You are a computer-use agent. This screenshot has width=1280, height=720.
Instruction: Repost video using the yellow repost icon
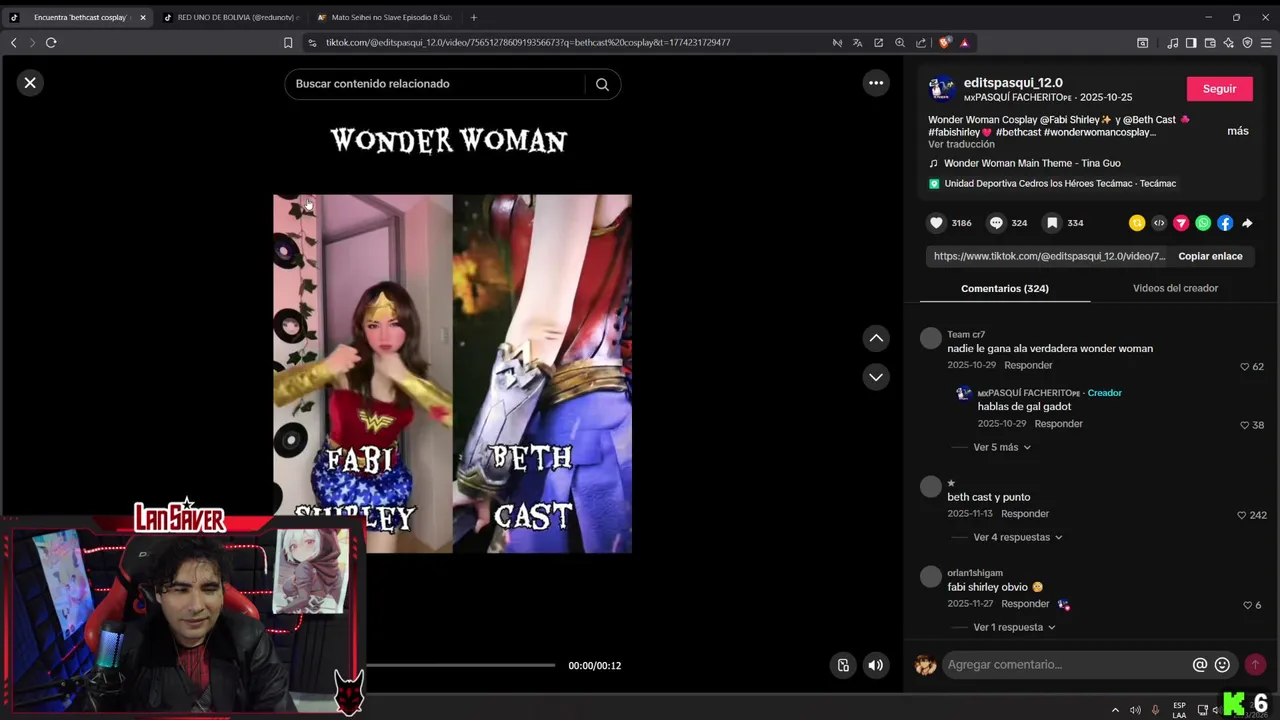[1137, 223]
